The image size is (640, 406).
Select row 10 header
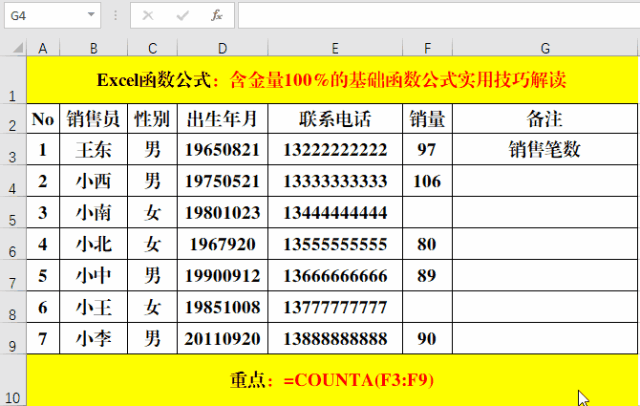13,380
